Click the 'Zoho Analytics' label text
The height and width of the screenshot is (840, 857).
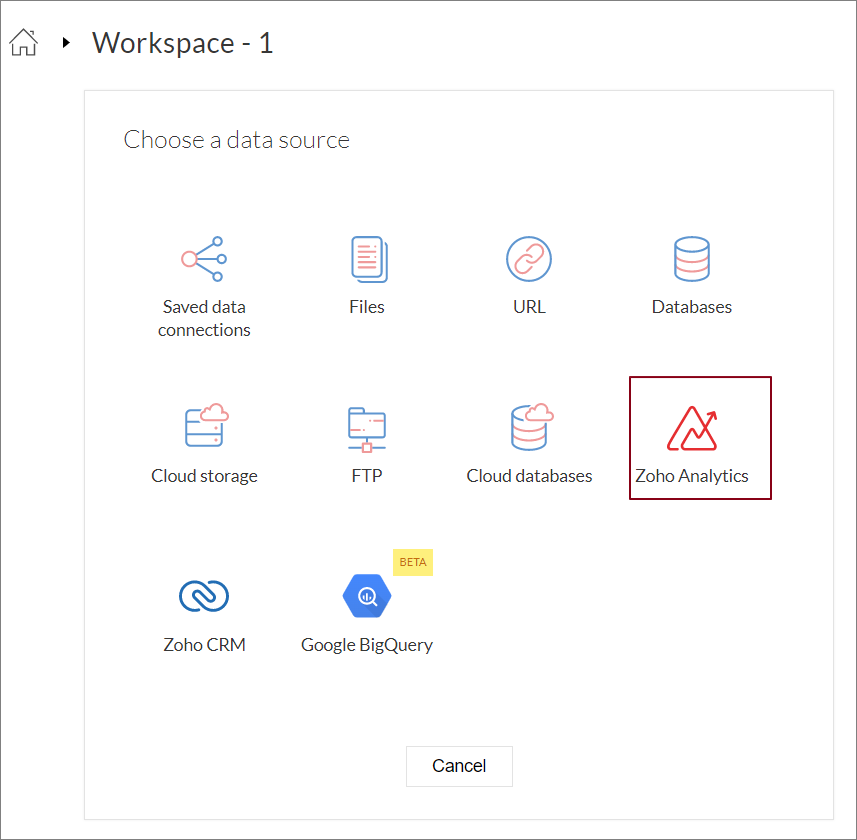pyautogui.click(x=691, y=476)
